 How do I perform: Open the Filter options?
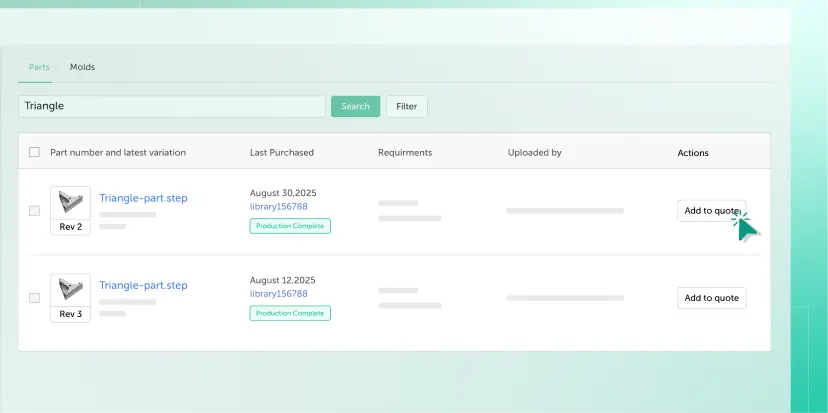(x=406, y=106)
